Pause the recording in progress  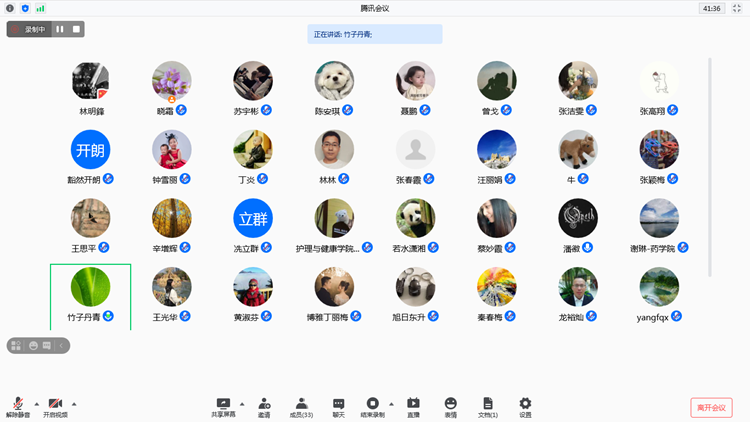pos(60,29)
